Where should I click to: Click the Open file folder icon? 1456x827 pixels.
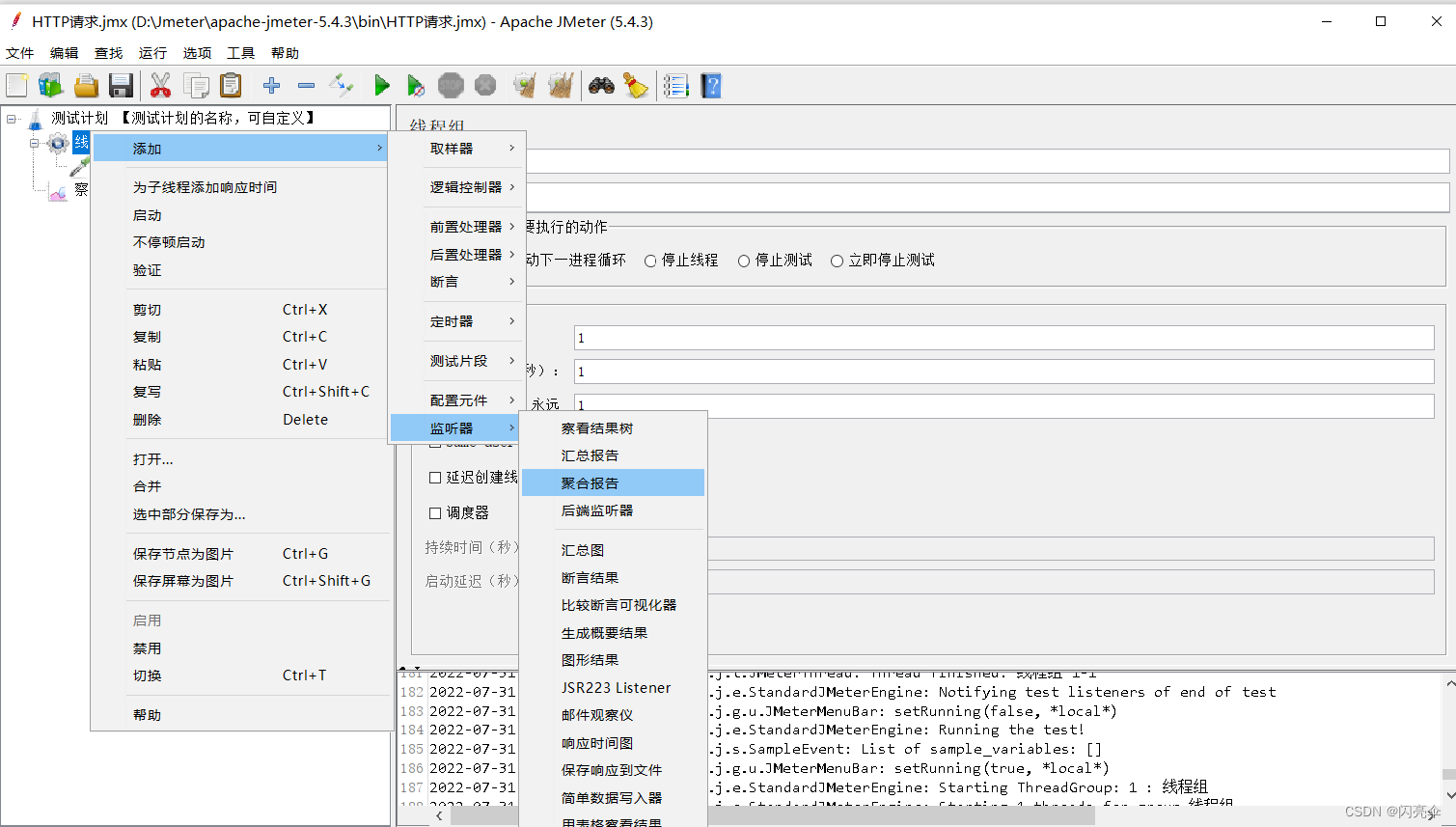[87, 86]
